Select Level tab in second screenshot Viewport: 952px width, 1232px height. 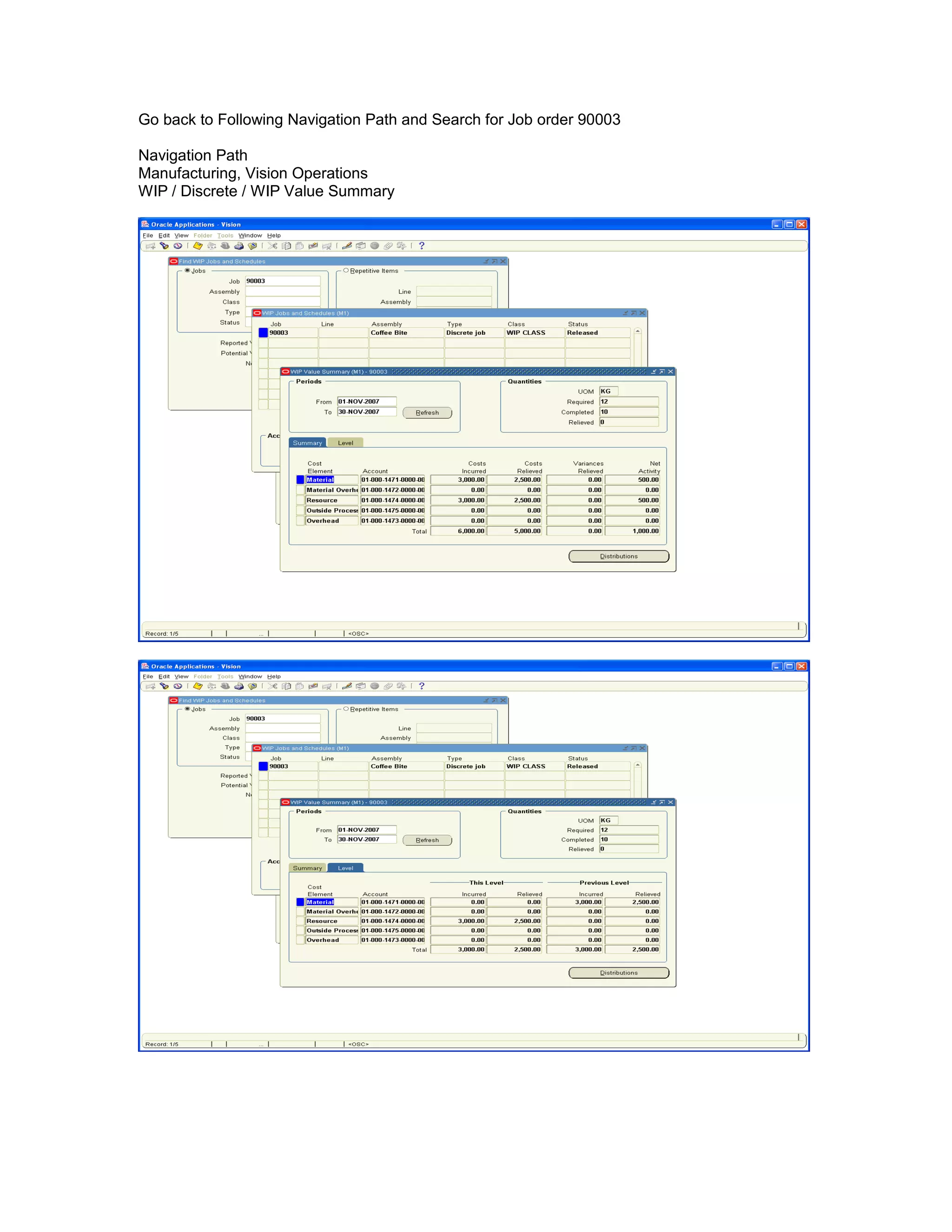pos(346,868)
